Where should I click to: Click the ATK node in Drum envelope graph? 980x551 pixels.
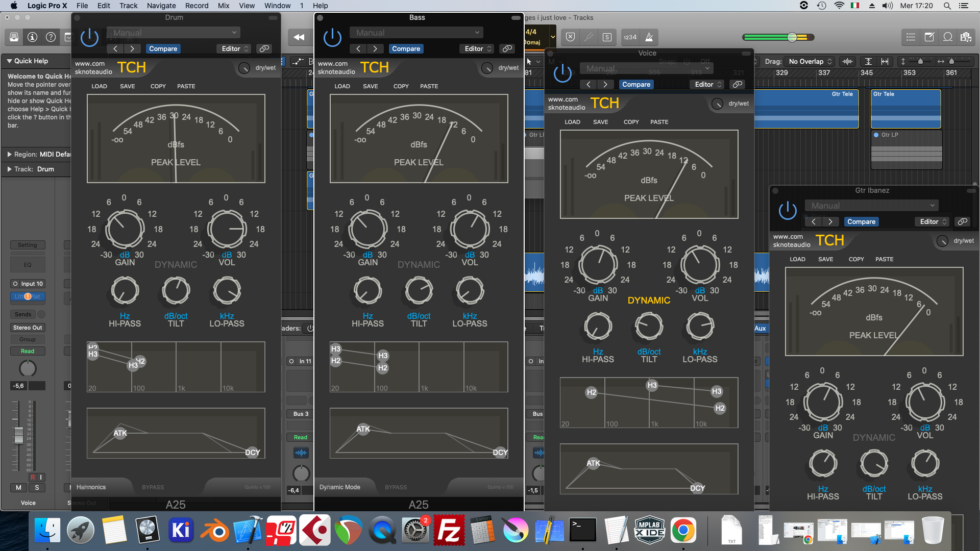[x=120, y=432]
